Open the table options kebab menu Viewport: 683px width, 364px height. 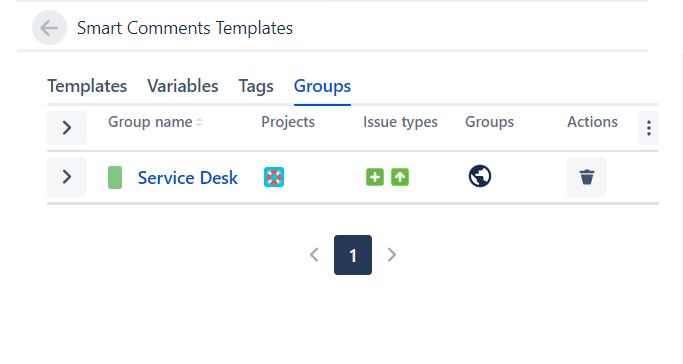pos(649,128)
